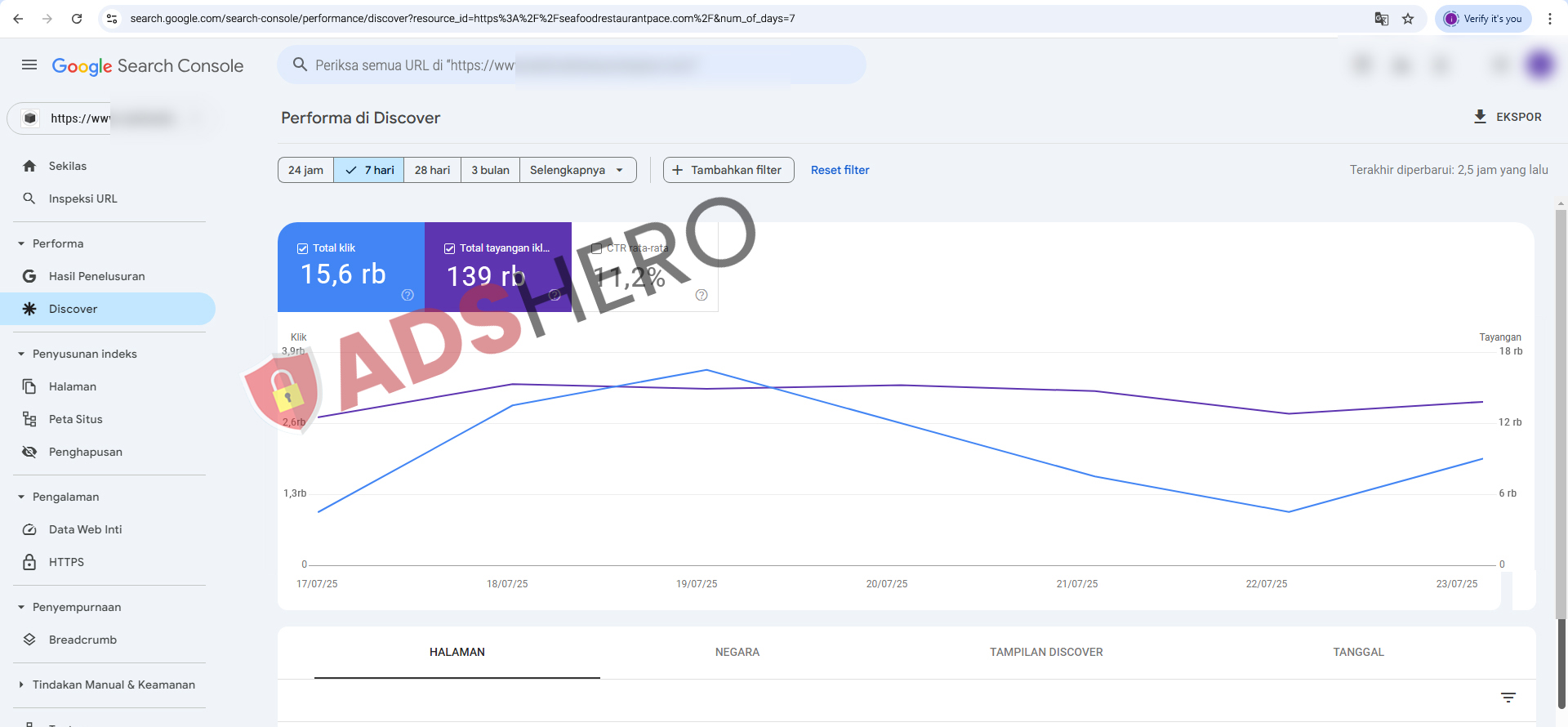This screenshot has width=1568, height=727.
Task: Click the search magnifier icon
Action: click(300, 65)
